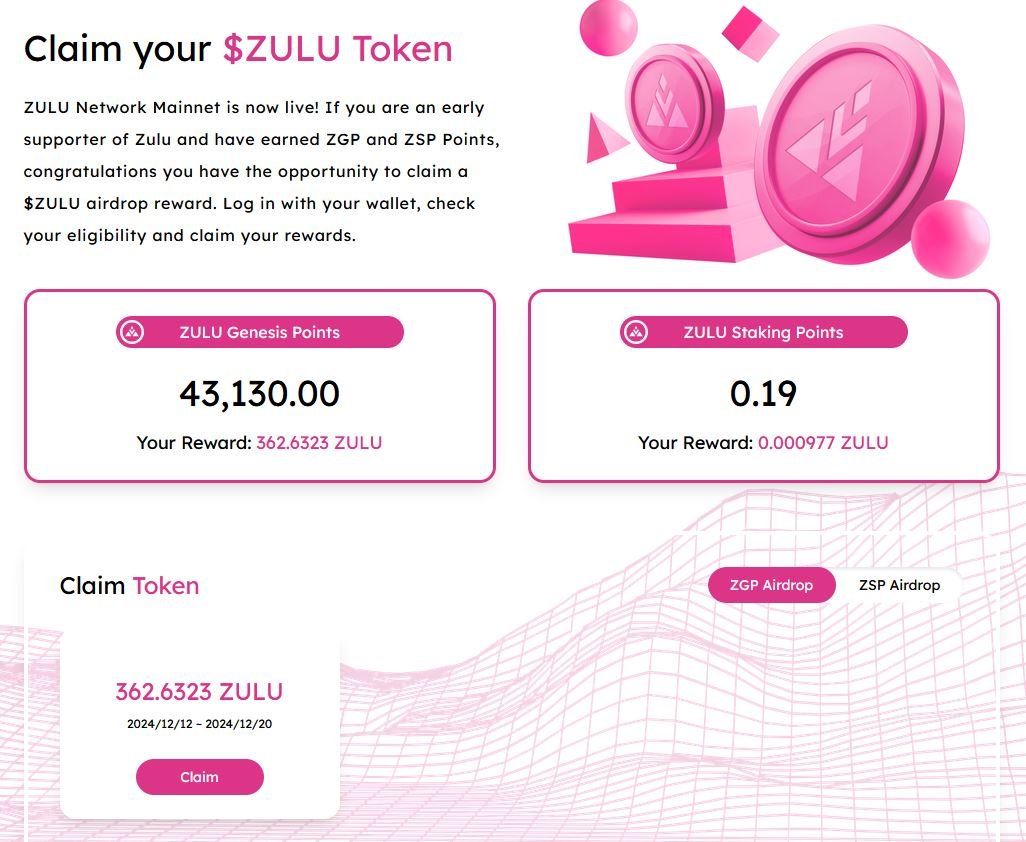
Task: Click the pink sphere below the large coin
Action: click(949, 239)
